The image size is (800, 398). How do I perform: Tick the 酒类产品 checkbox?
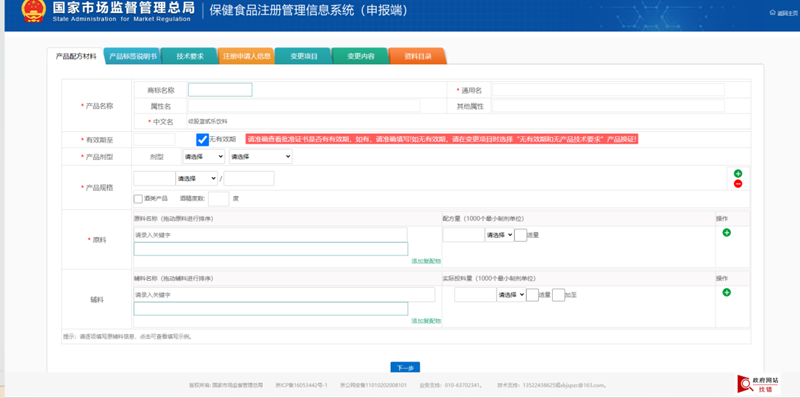[x=138, y=198]
